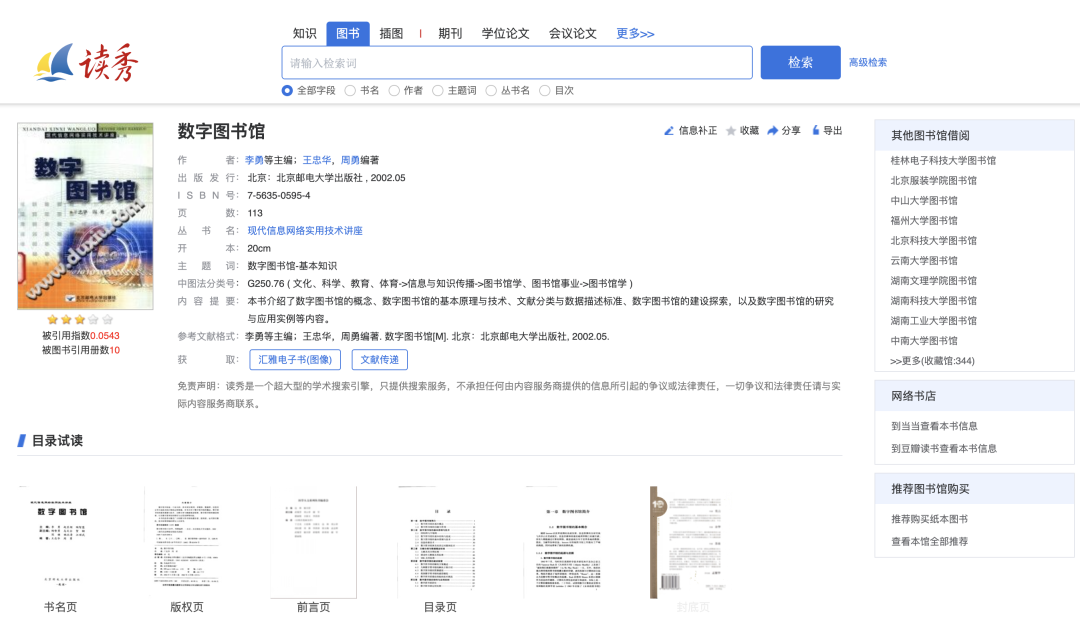Click the 信息补正 pencil icon

click(x=669, y=131)
